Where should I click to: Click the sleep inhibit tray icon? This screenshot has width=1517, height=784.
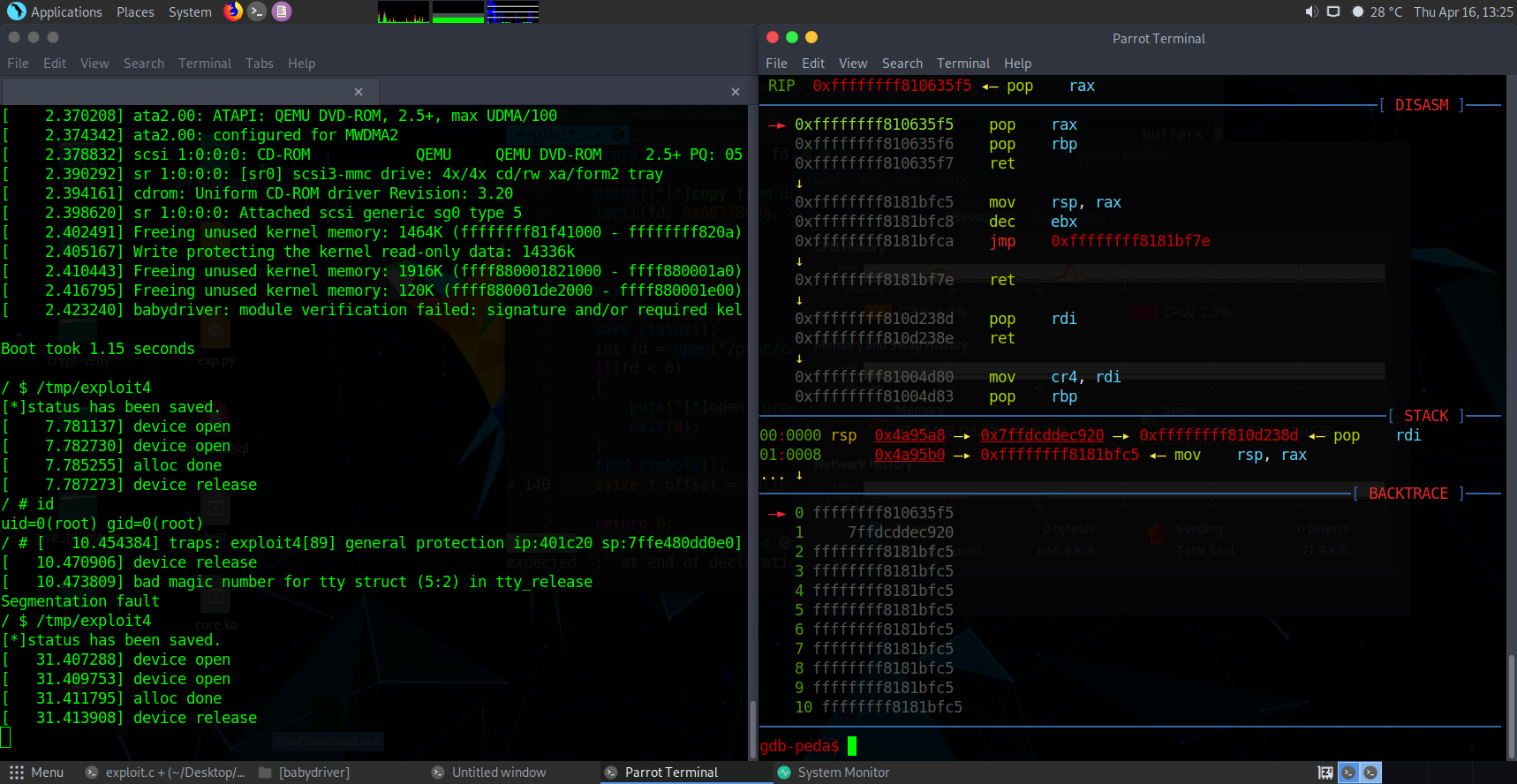point(1325,773)
